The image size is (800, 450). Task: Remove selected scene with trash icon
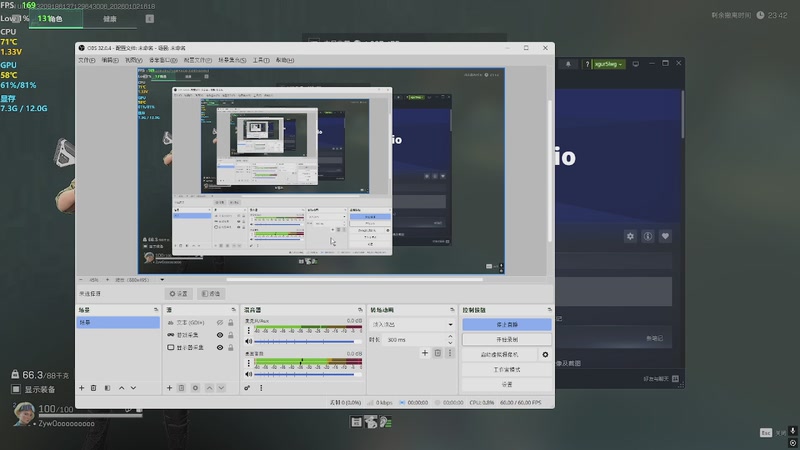click(94, 388)
